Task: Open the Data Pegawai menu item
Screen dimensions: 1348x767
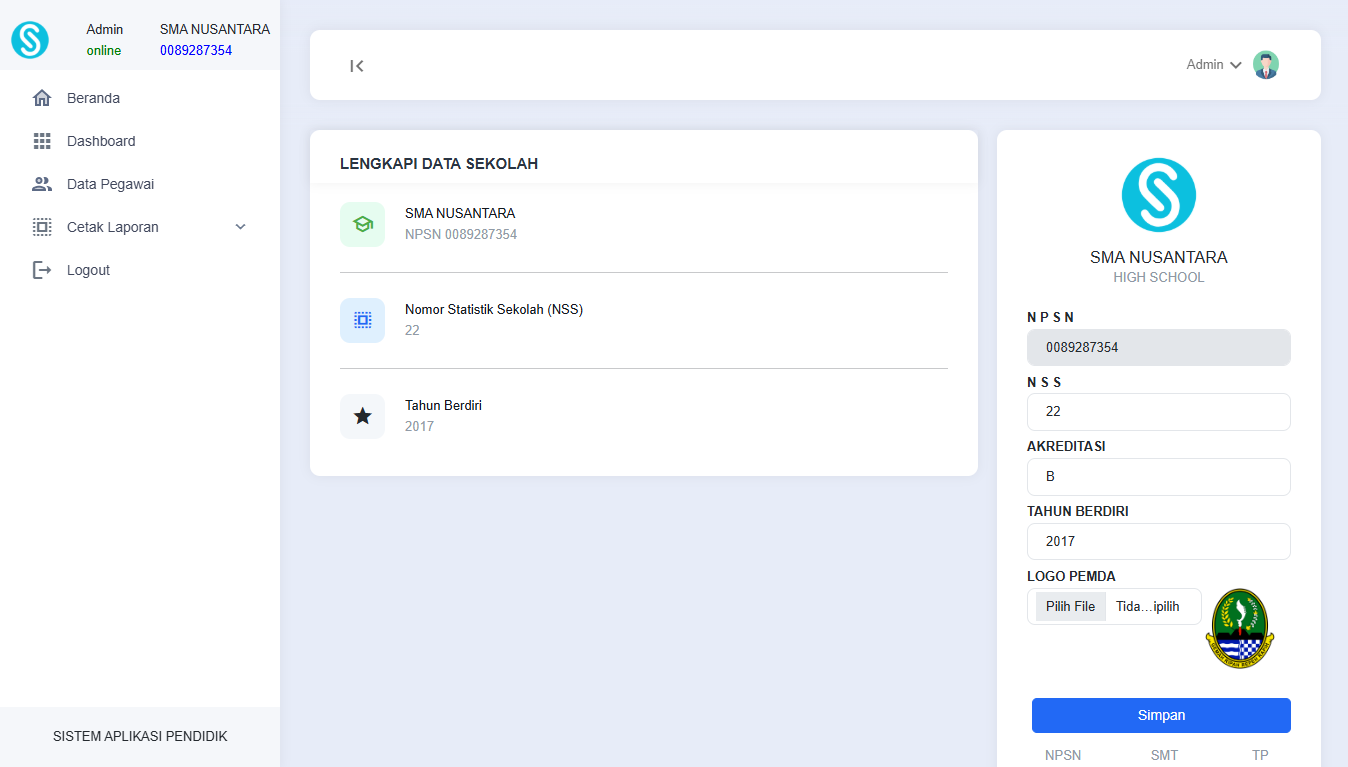Action: tap(110, 184)
